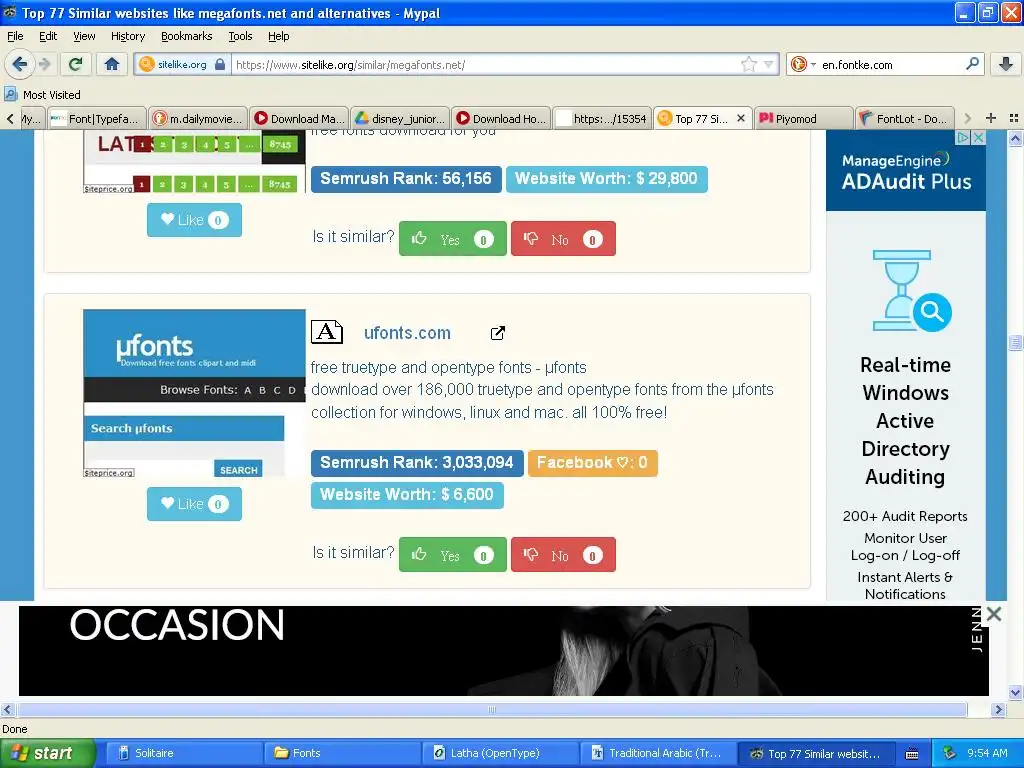Close the OCCASION banner ad with X
This screenshot has width=1024, height=768.
pyautogui.click(x=993, y=614)
